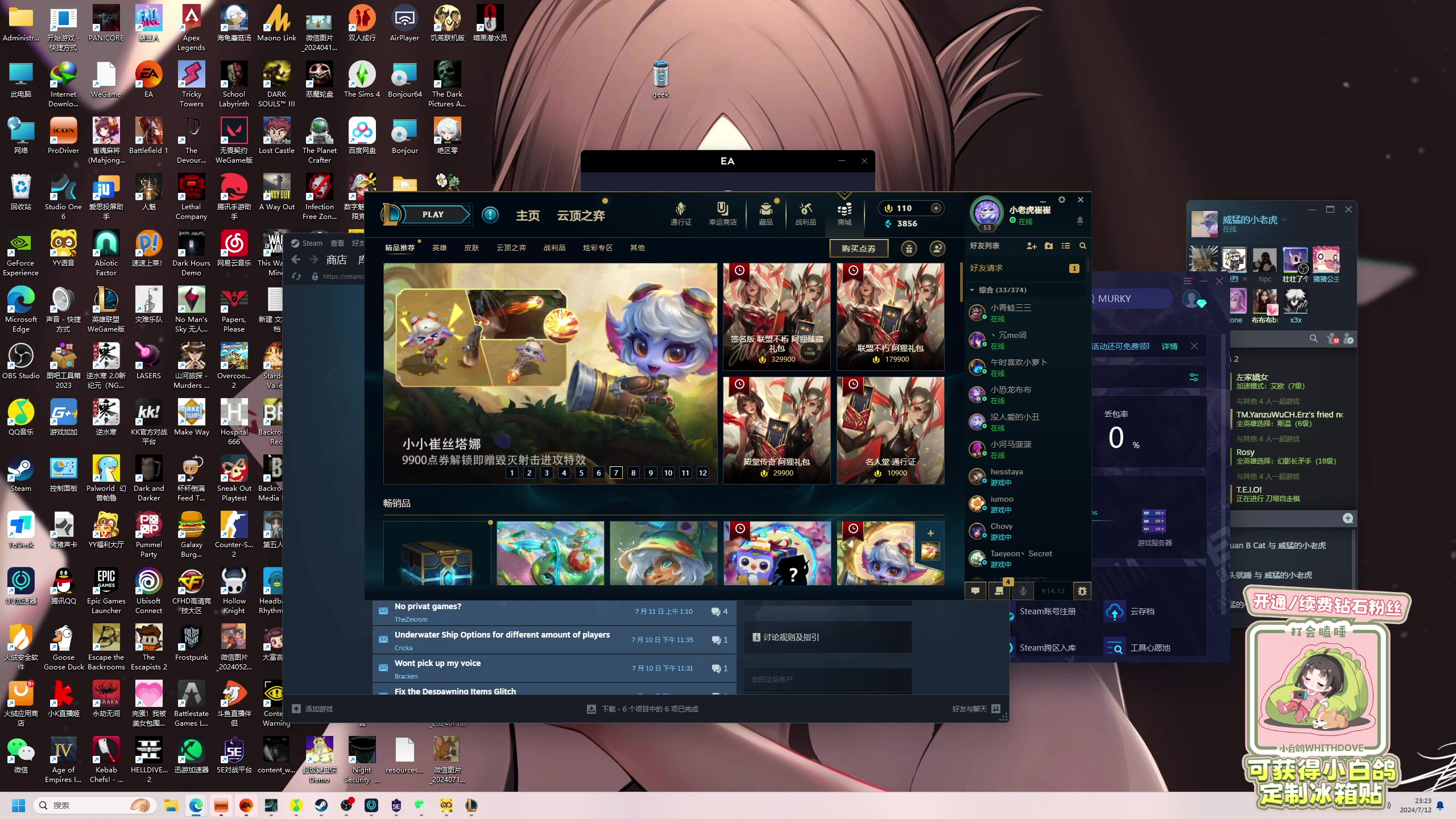Toggle the chat bubble panel
The height and width of the screenshot is (819, 1456).
(x=975, y=591)
